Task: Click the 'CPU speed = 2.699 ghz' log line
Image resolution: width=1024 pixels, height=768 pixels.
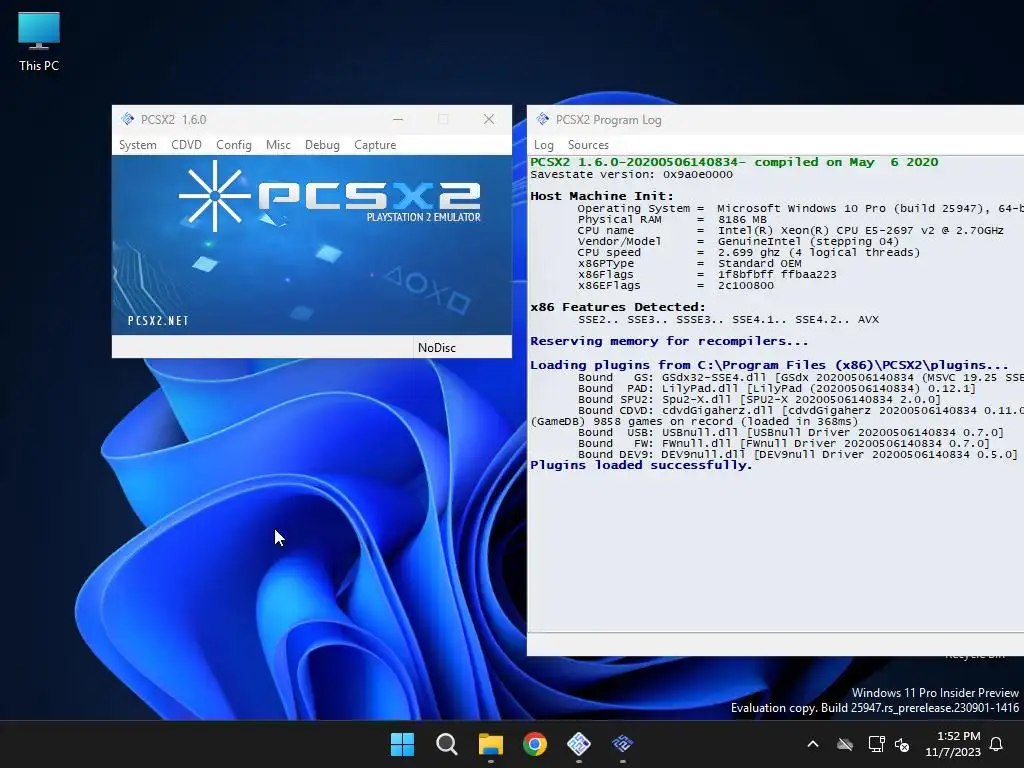Action: 748,253
